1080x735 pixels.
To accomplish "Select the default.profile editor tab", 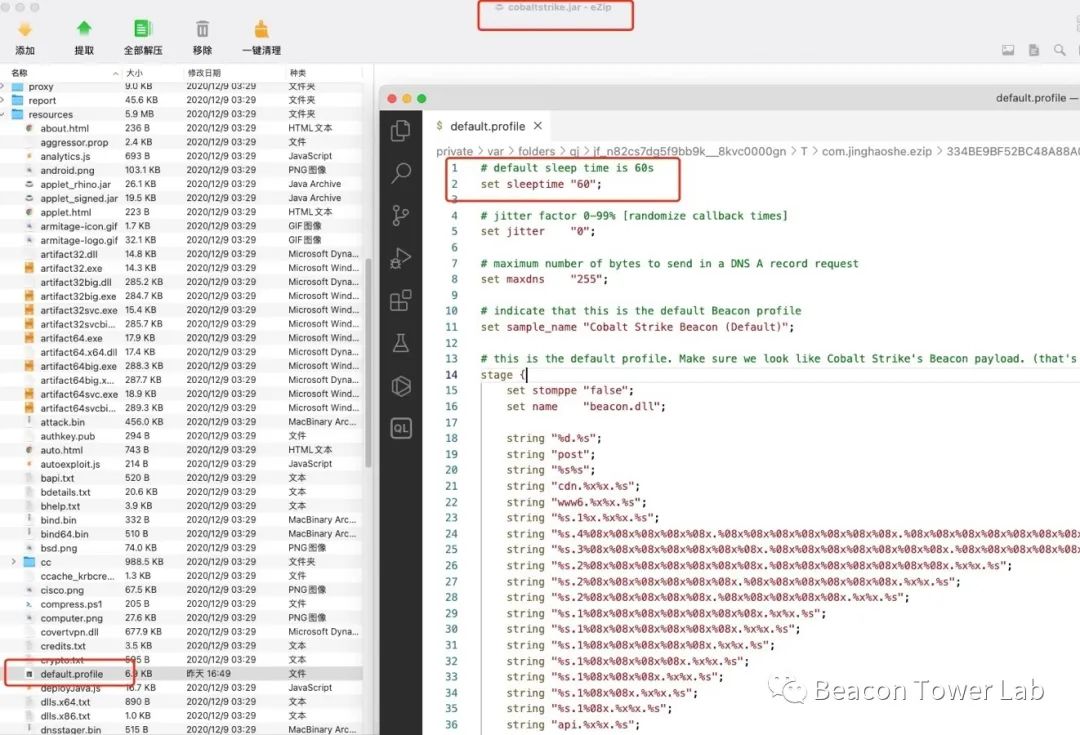I will click(x=487, y=126).
